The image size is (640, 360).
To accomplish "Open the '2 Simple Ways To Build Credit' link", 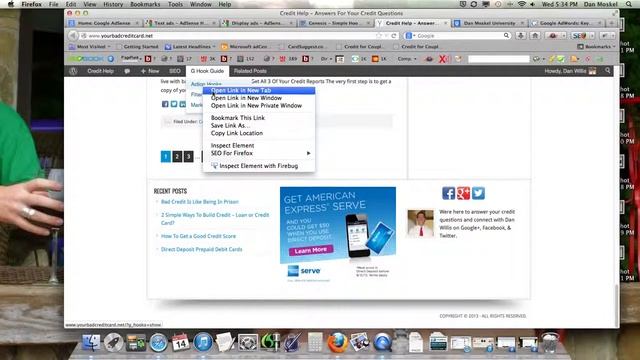I will point(215,218).
